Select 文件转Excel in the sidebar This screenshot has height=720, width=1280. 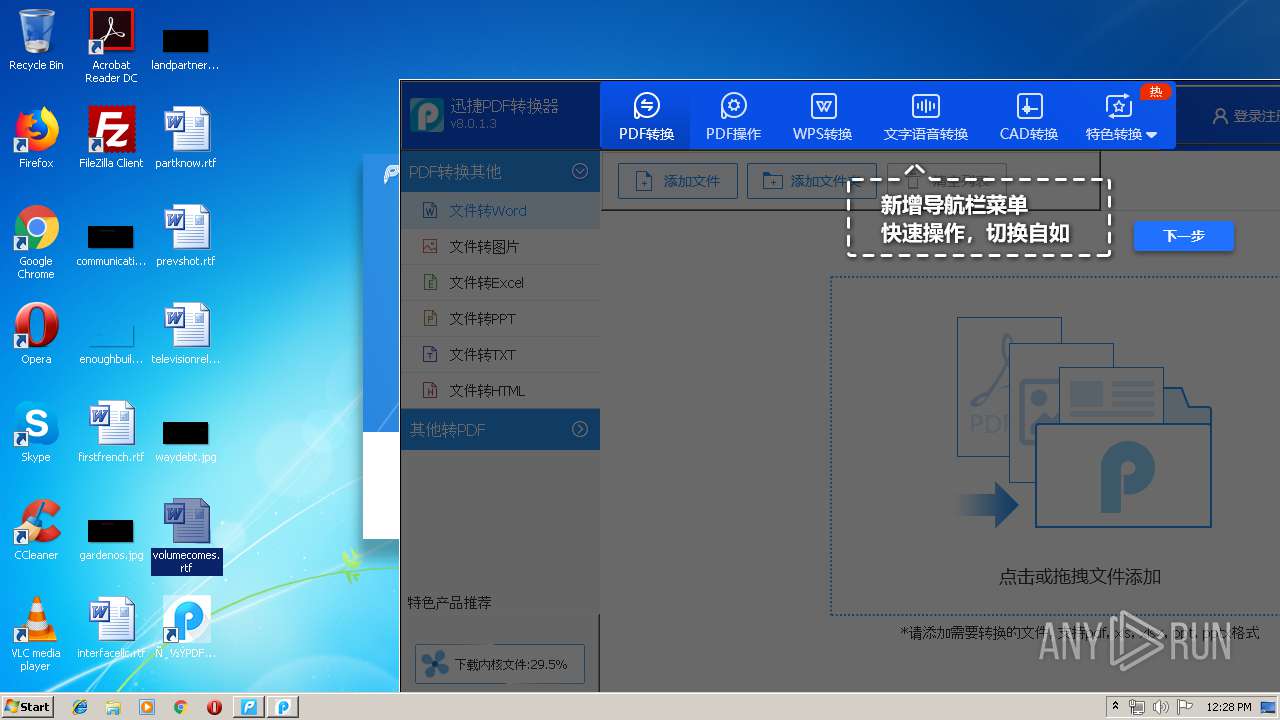pos(500,283)
